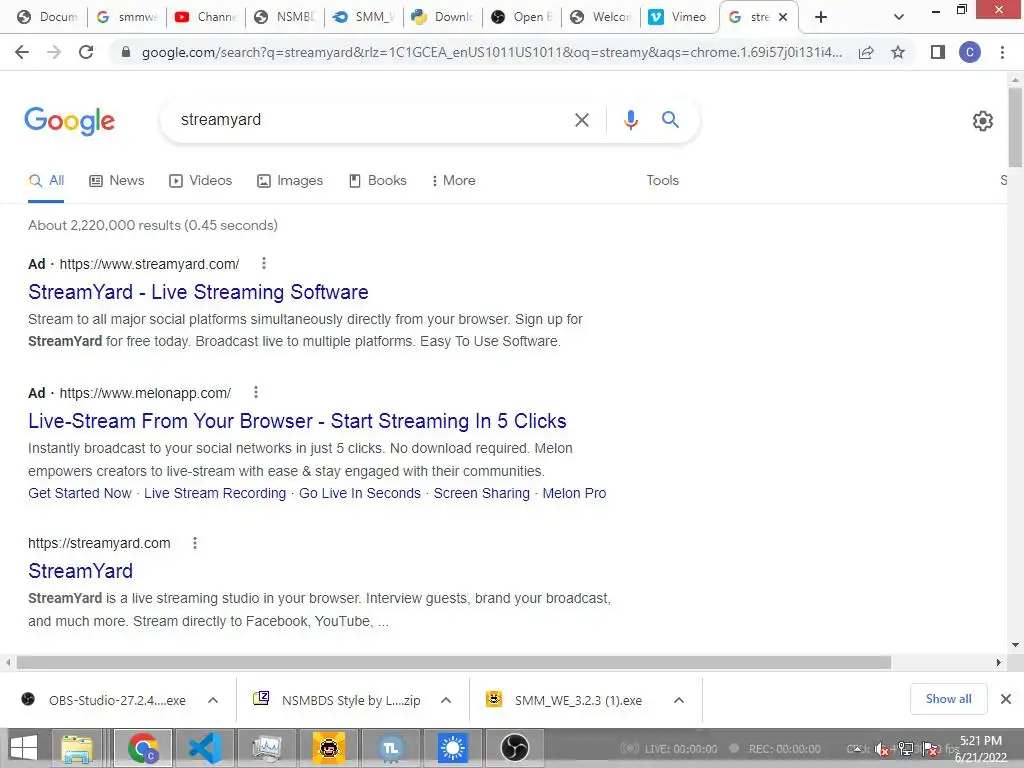Click into the streamyard search field

pyautogui.click(x=372, y=120)
